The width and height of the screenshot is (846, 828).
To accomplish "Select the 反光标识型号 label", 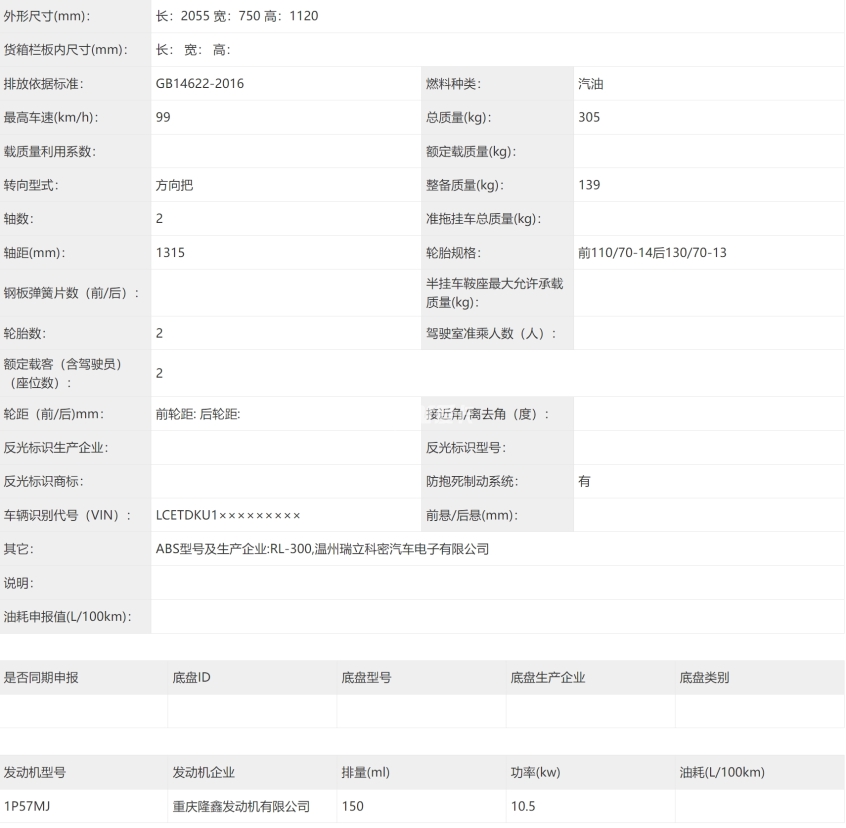I will [x=466, y=448].
